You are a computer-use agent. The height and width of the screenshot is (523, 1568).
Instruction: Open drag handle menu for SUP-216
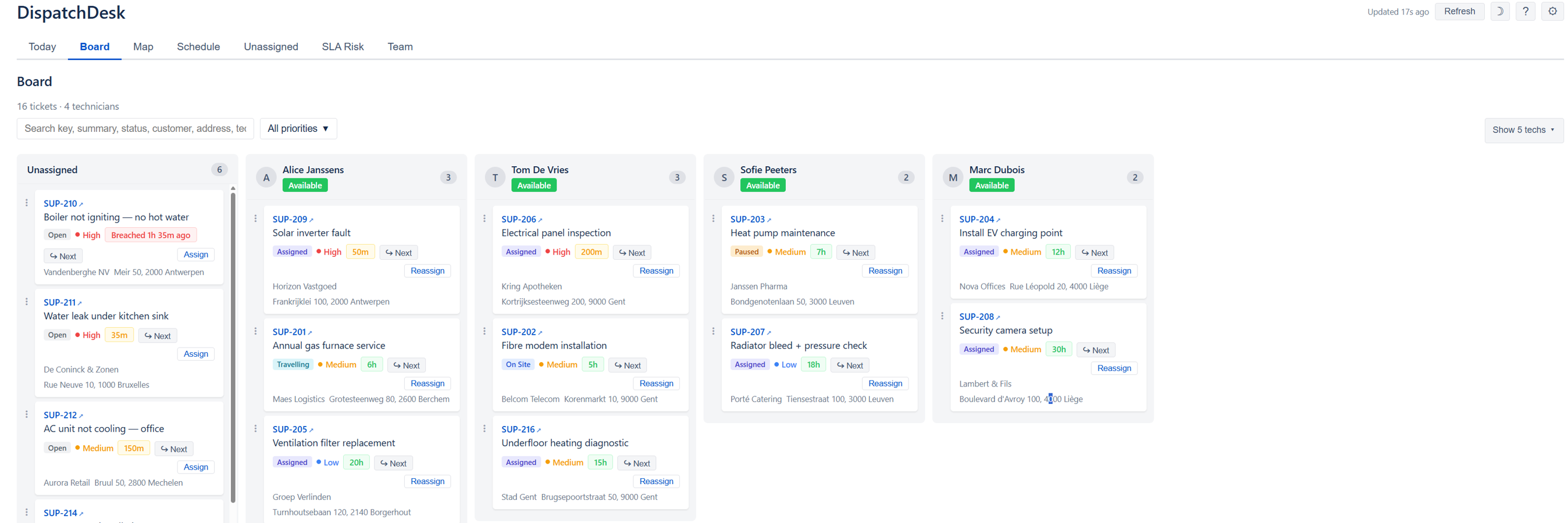pos(484,429)
